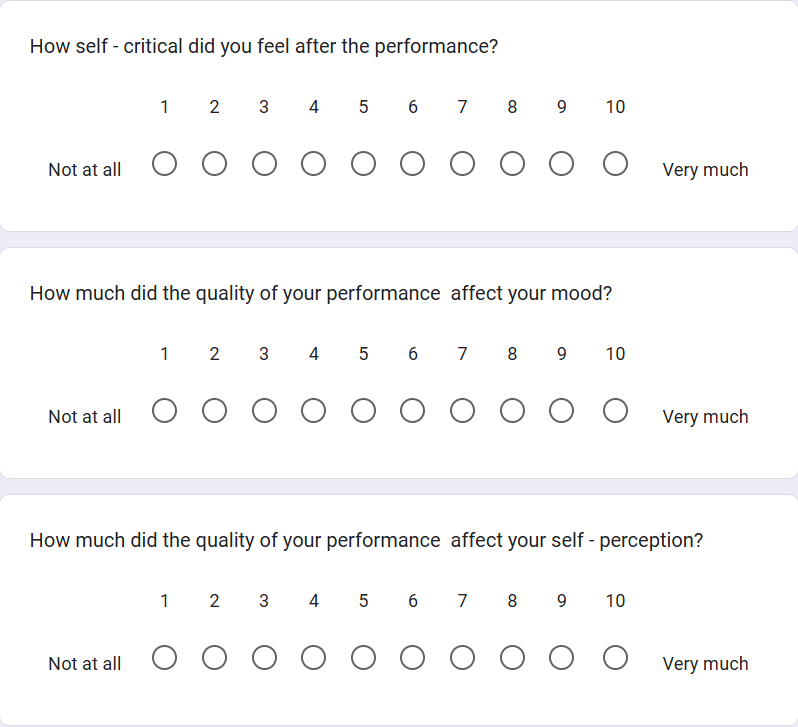Viewport: 798px width, 727px height.
Task: Select 1 for the self-perception question
Action: (x=165, y=657)
